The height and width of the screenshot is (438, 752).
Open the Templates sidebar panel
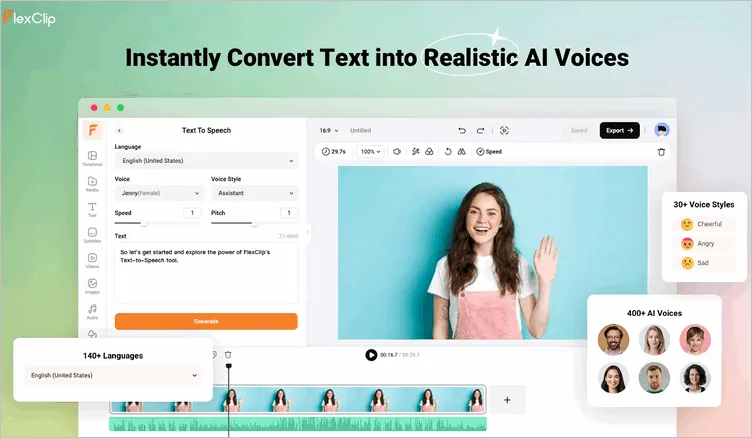pos(92,158)
